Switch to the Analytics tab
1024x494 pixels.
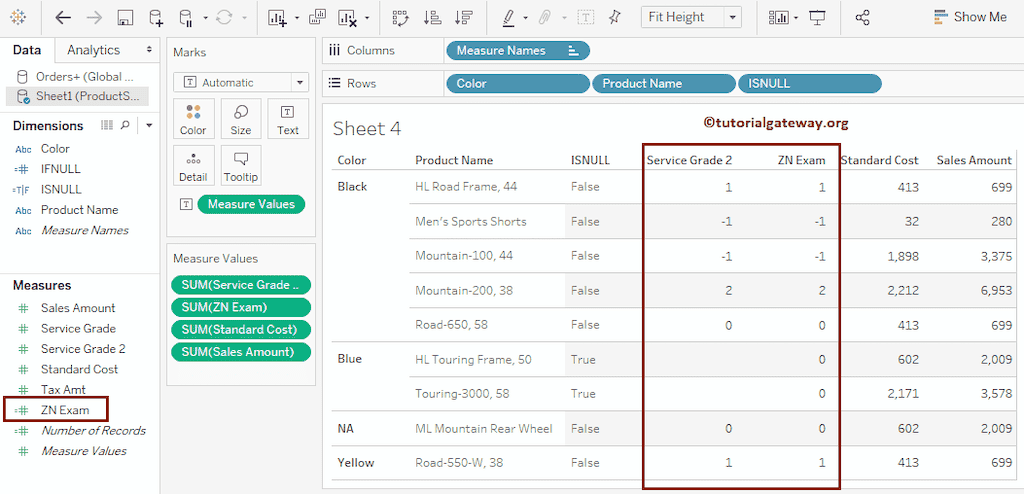[x=93, y=50]
